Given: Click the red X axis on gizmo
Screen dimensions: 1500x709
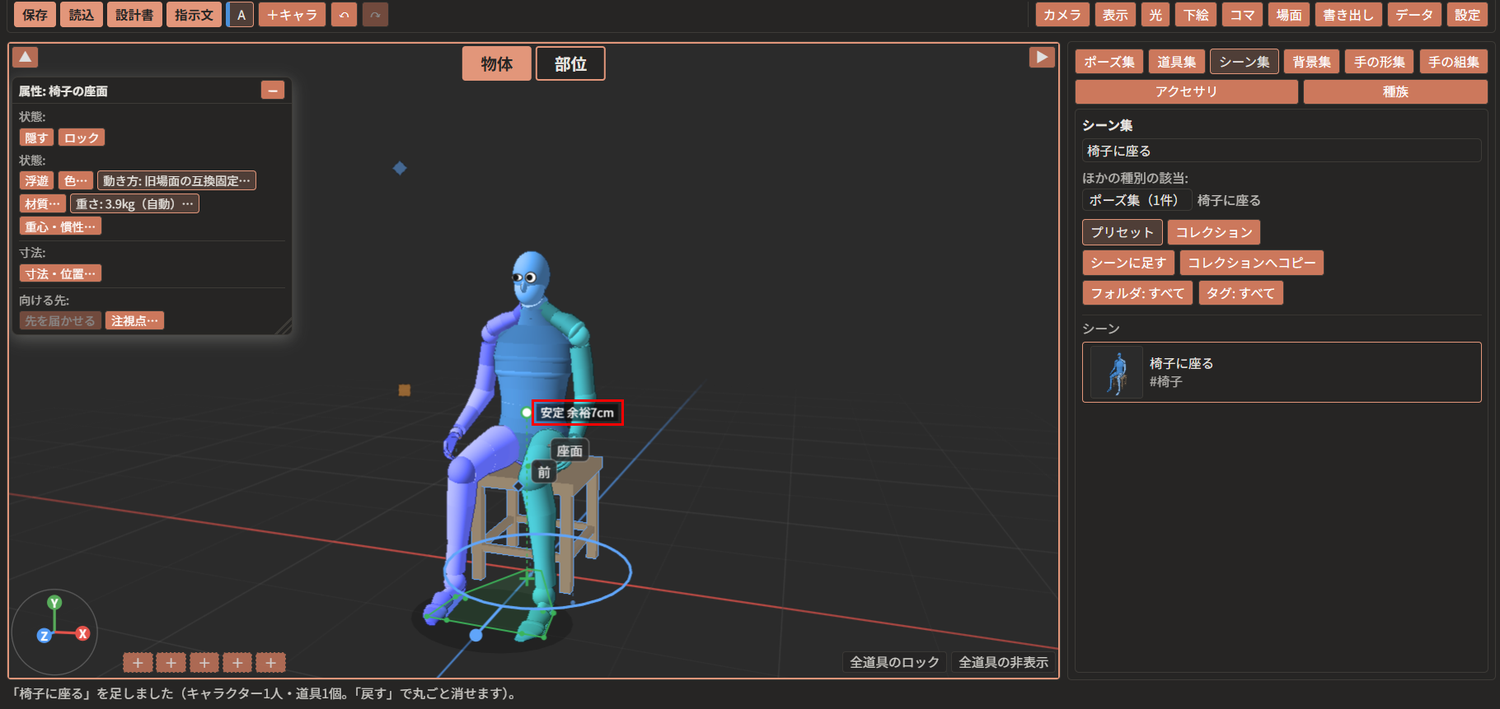Looking at the screenshot, I should (x=83, y=633).
